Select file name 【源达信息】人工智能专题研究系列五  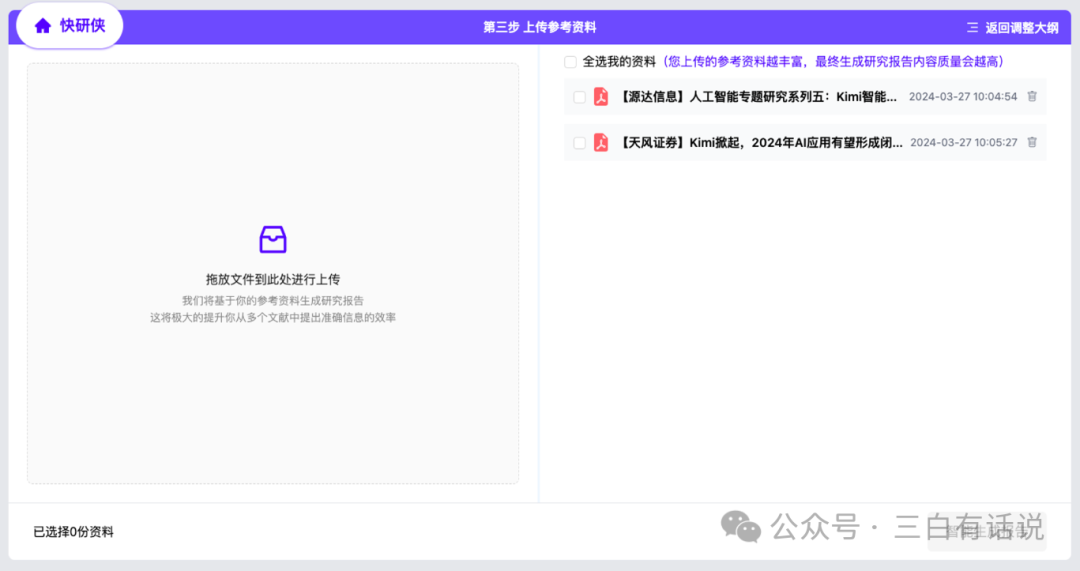(756, 96)
